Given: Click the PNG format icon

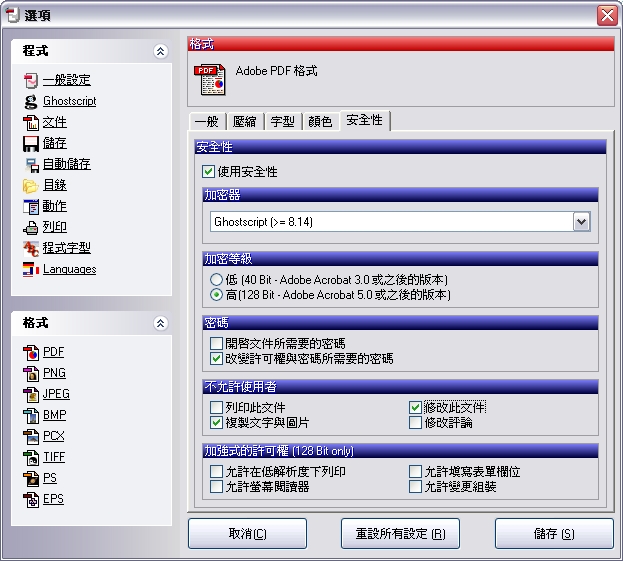Looking at the screenshot, I should point(31,373).
